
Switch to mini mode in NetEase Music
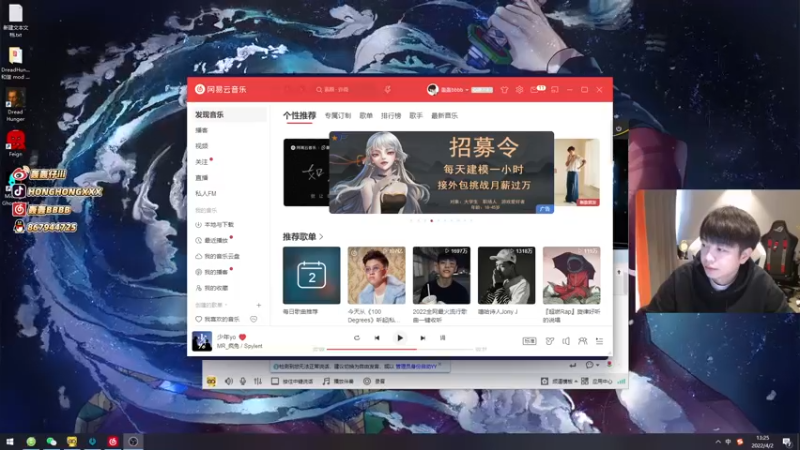tap(555, 90)
